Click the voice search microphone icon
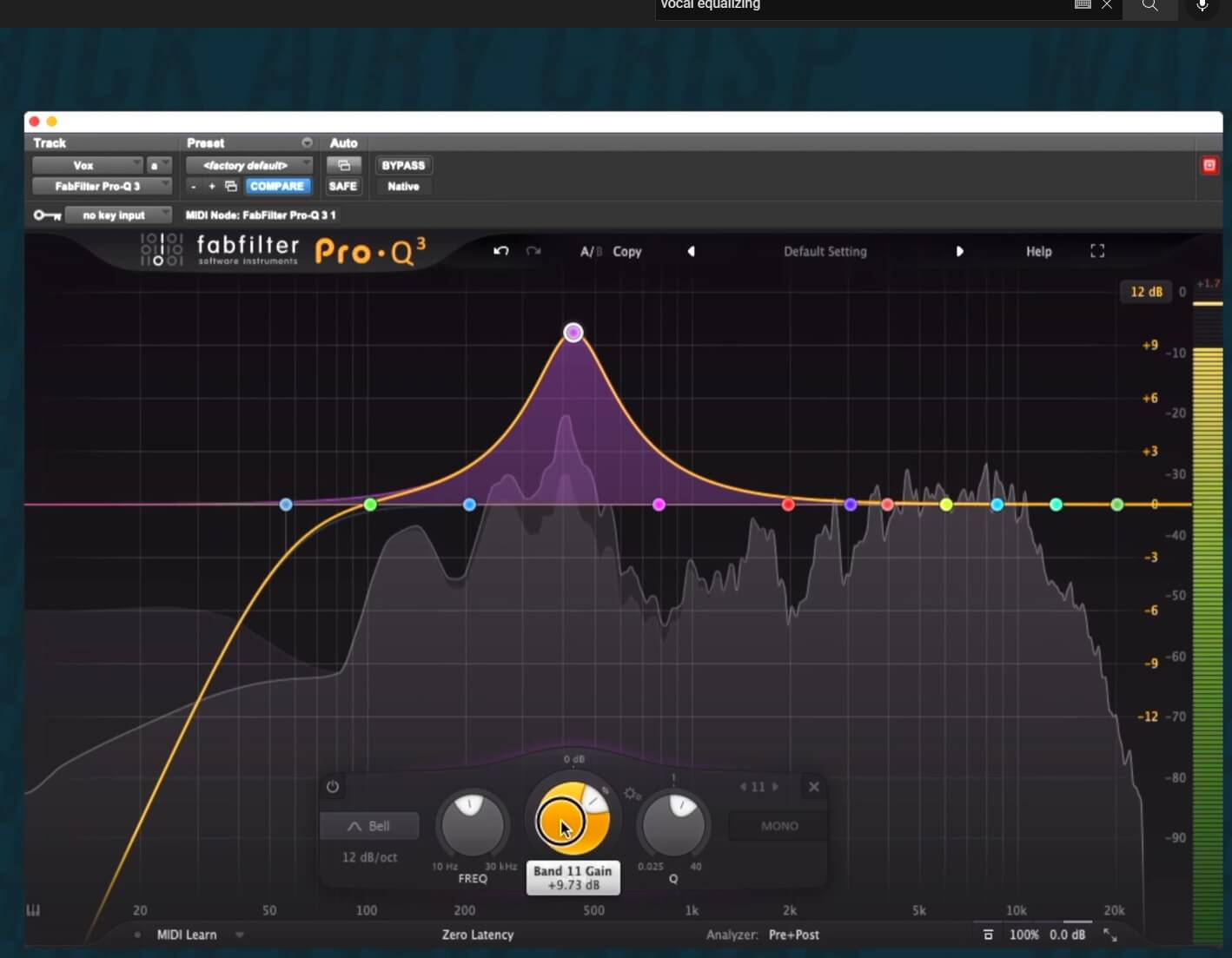 click(1202, 5)
